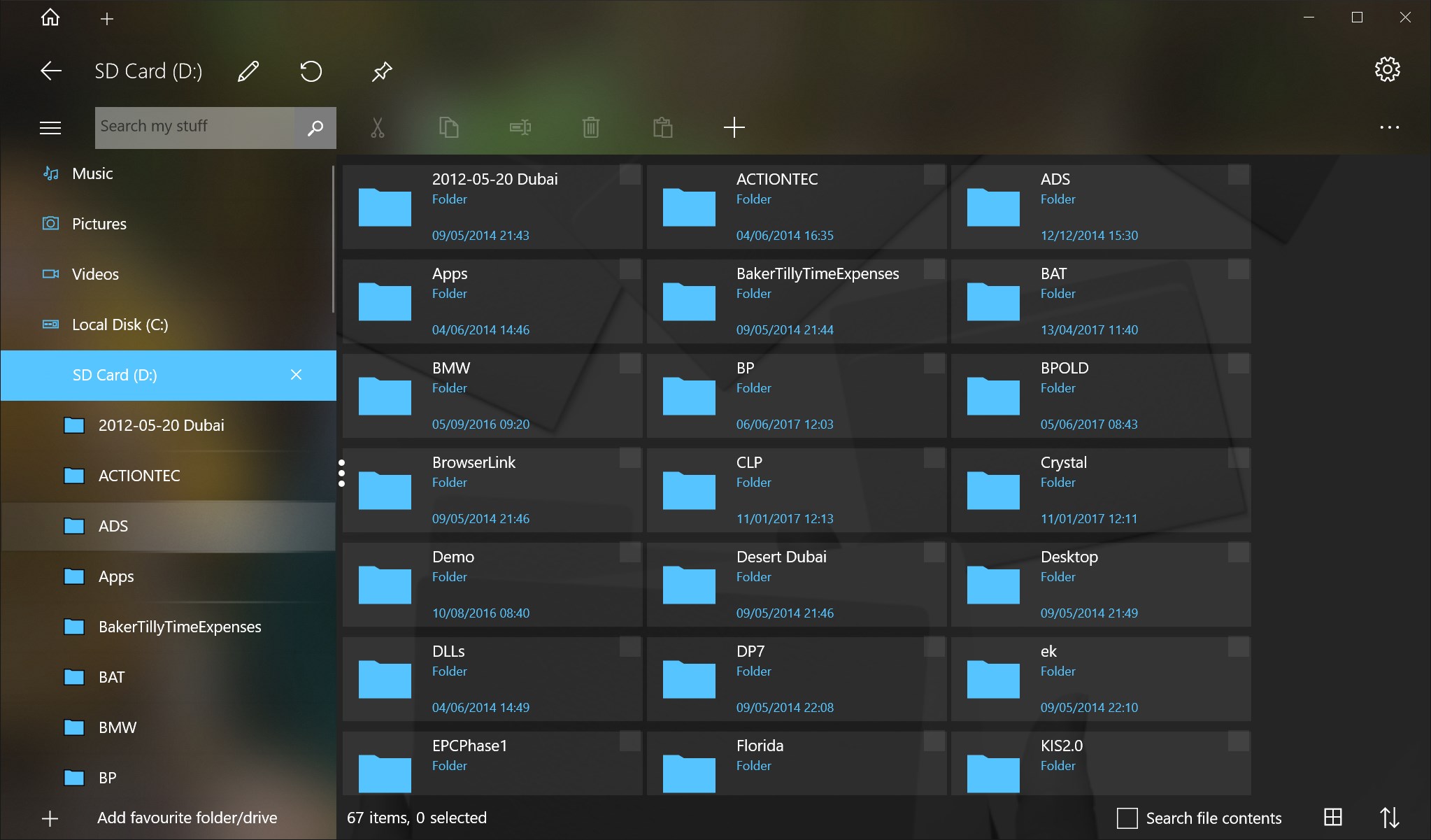Click Add favourite folder/drive
Screen dimensions: 1431x840
tap(187, 818)
